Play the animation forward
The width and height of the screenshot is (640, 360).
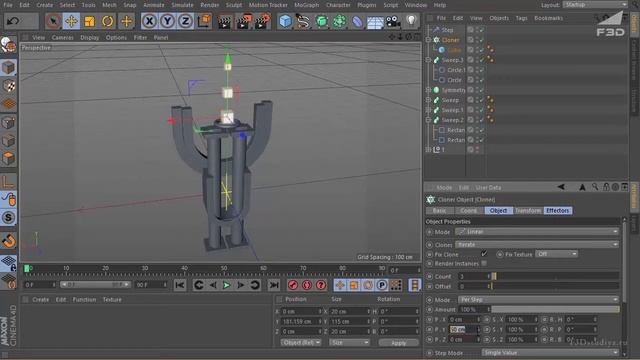coord(227,285)
